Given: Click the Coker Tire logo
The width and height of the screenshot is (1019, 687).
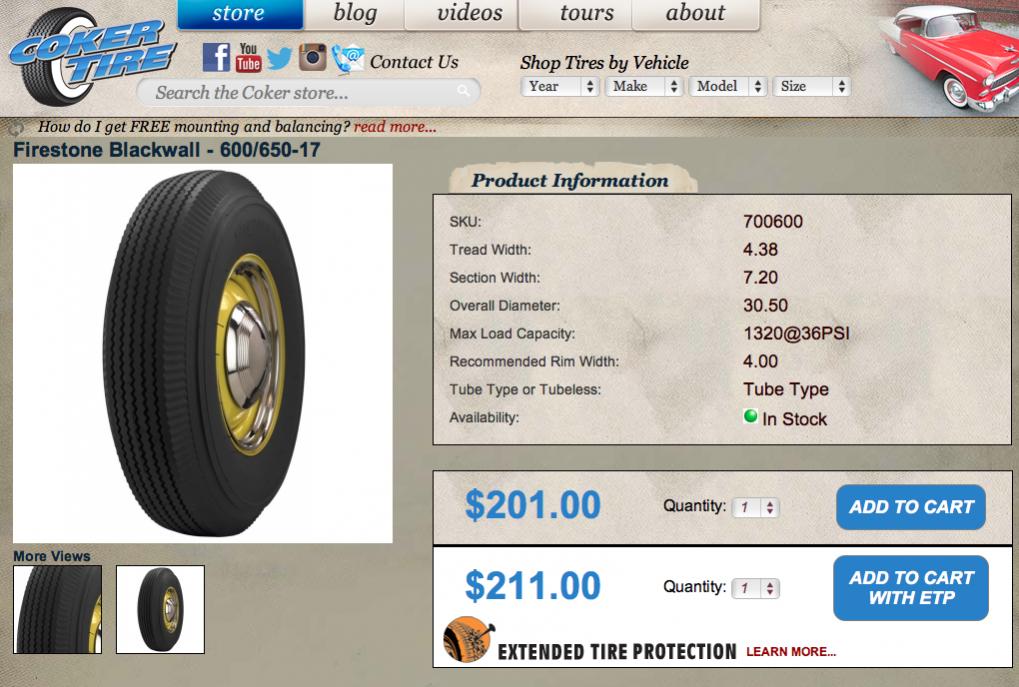Looking at the screenshot, I should pos(91,57).
